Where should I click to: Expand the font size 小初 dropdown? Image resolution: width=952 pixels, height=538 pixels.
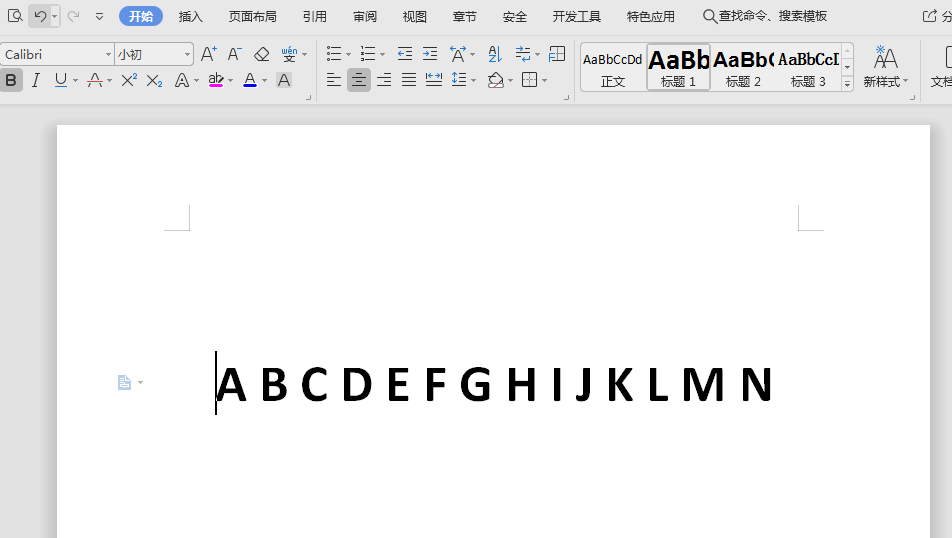187,55
